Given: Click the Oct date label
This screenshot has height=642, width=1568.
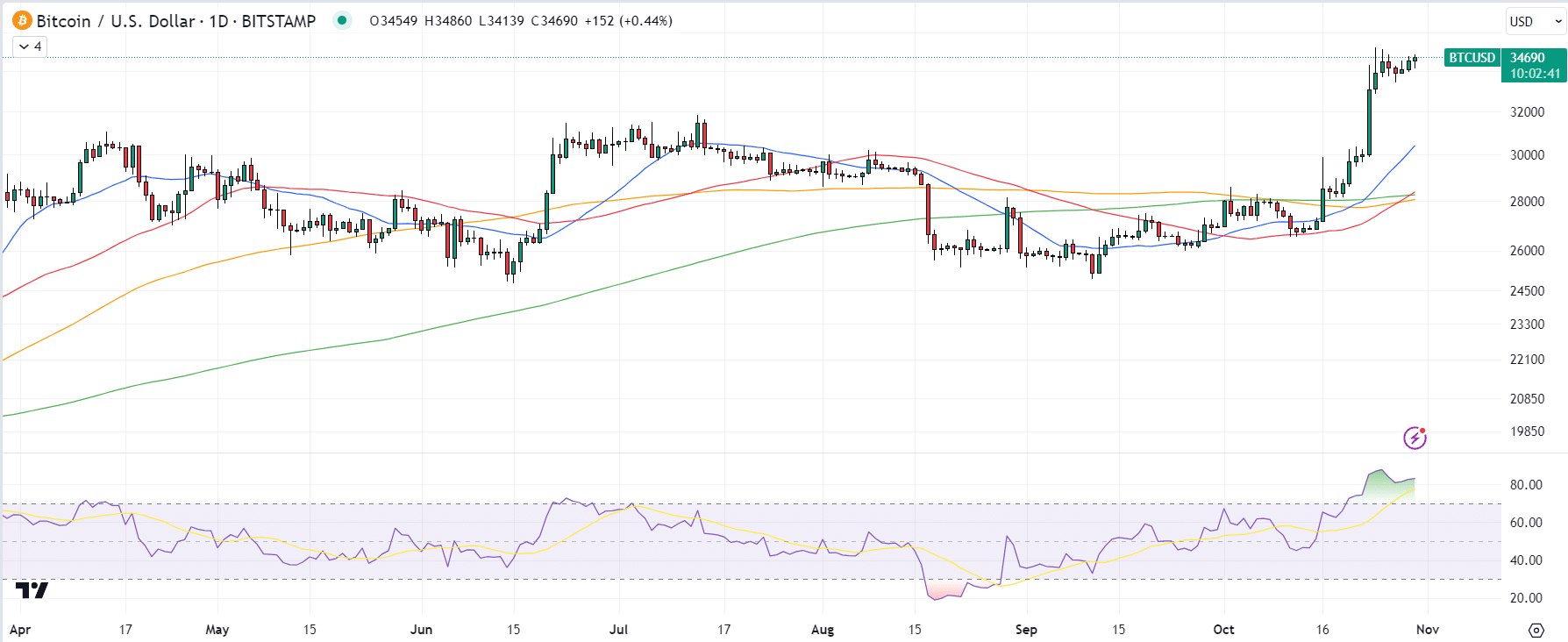Looking at the screenshot, I should (x=1223, y=630).
